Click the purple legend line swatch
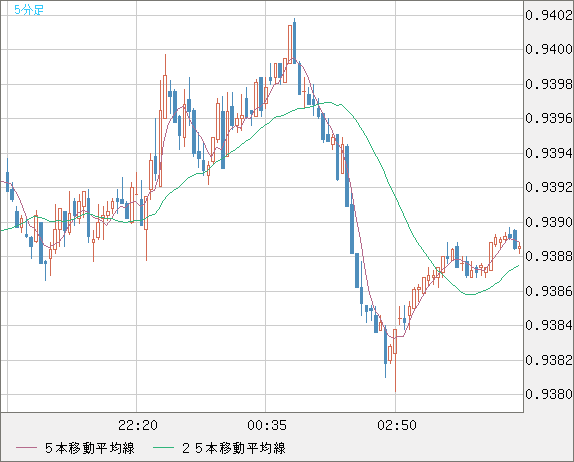 point(26,448)
